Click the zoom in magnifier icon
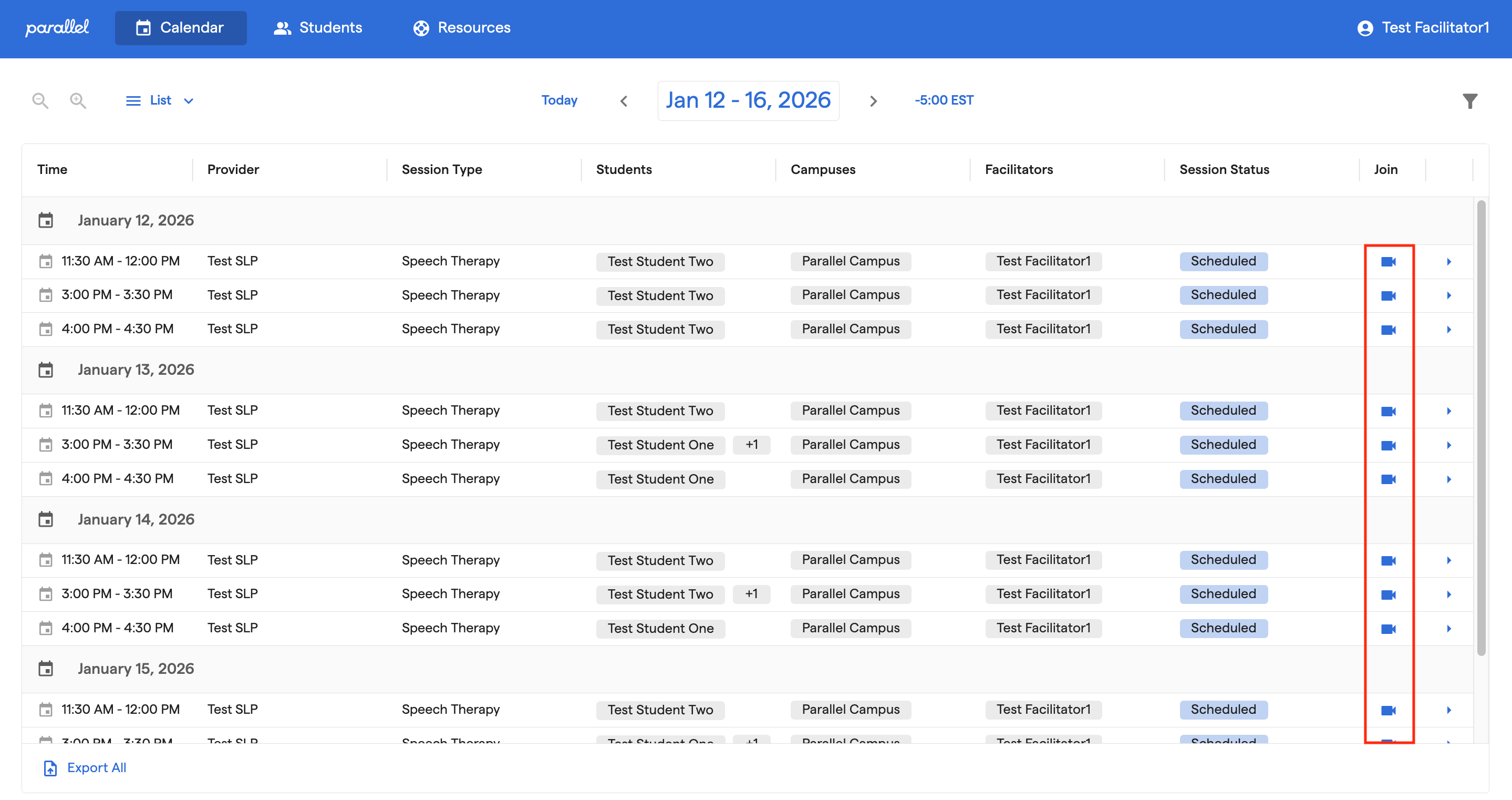Screen dimensions: 1512x800 [78, 100]
